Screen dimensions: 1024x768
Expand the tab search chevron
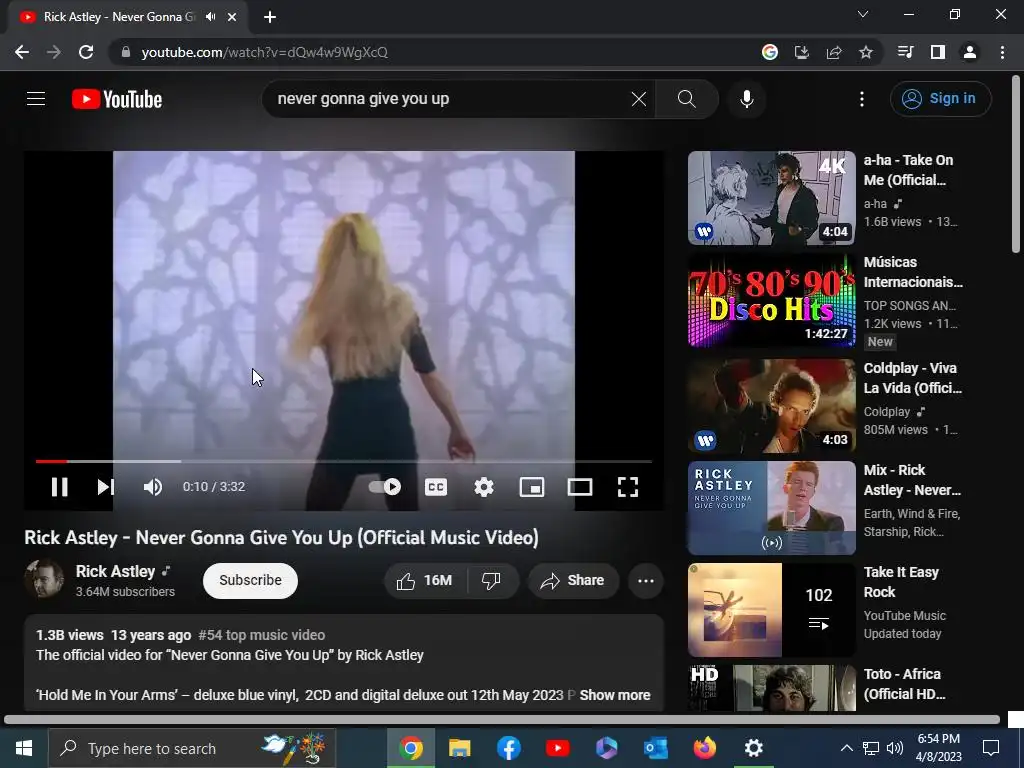(863, 14)
